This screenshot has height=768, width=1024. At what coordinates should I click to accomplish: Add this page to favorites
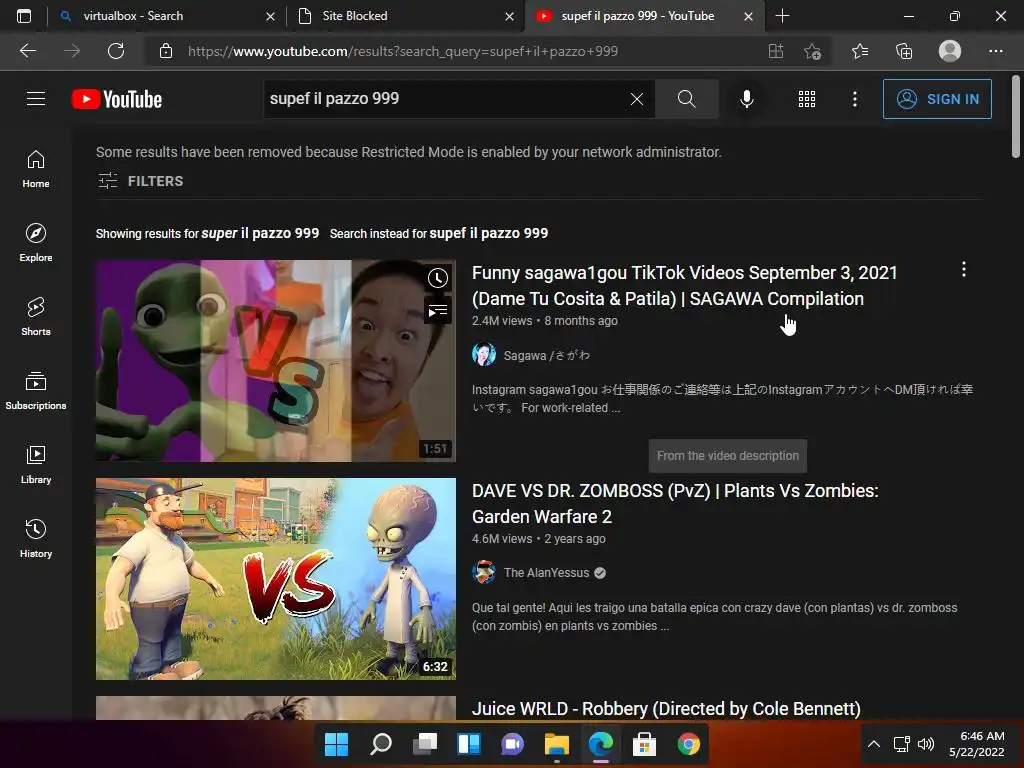tap(812, 51)
